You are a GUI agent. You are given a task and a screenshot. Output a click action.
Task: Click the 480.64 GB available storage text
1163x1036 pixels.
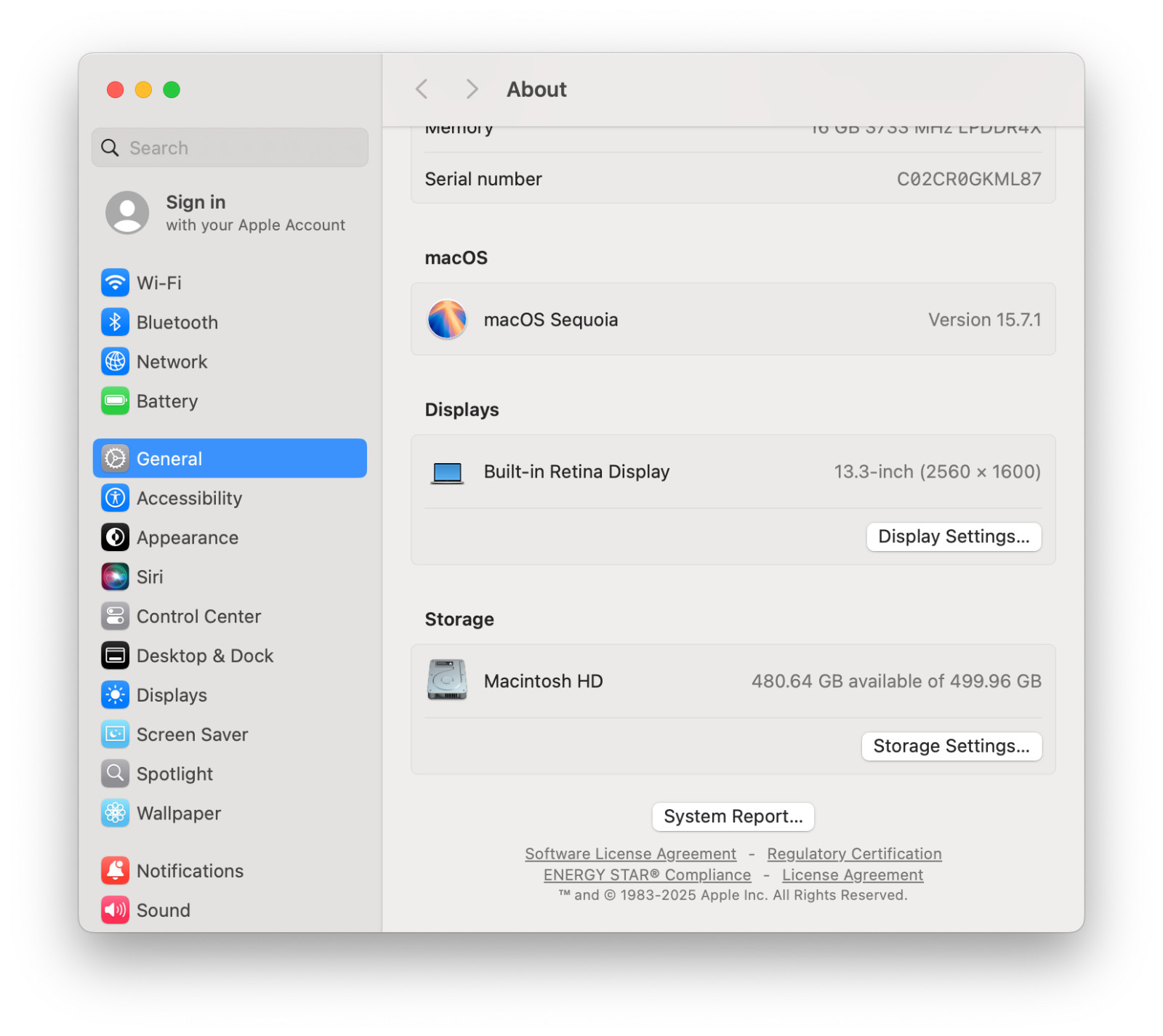click(x=896, y=681)
